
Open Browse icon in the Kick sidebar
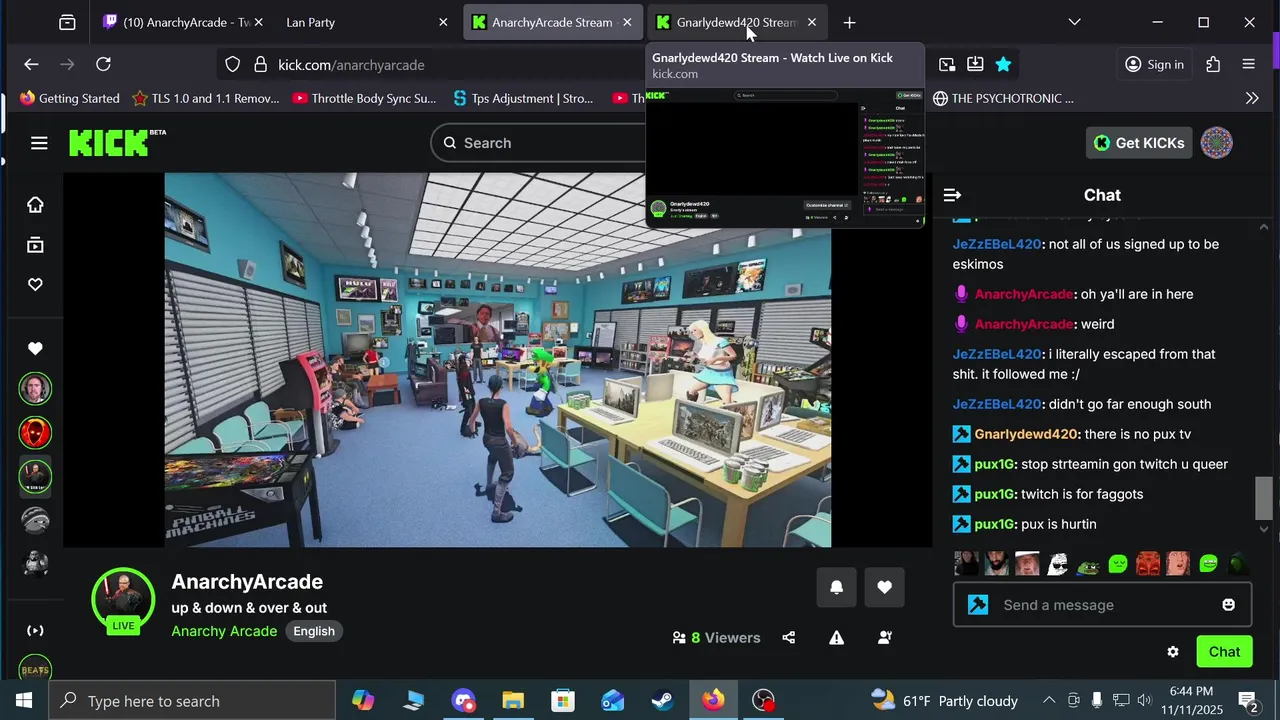click(x=35, y=245)
